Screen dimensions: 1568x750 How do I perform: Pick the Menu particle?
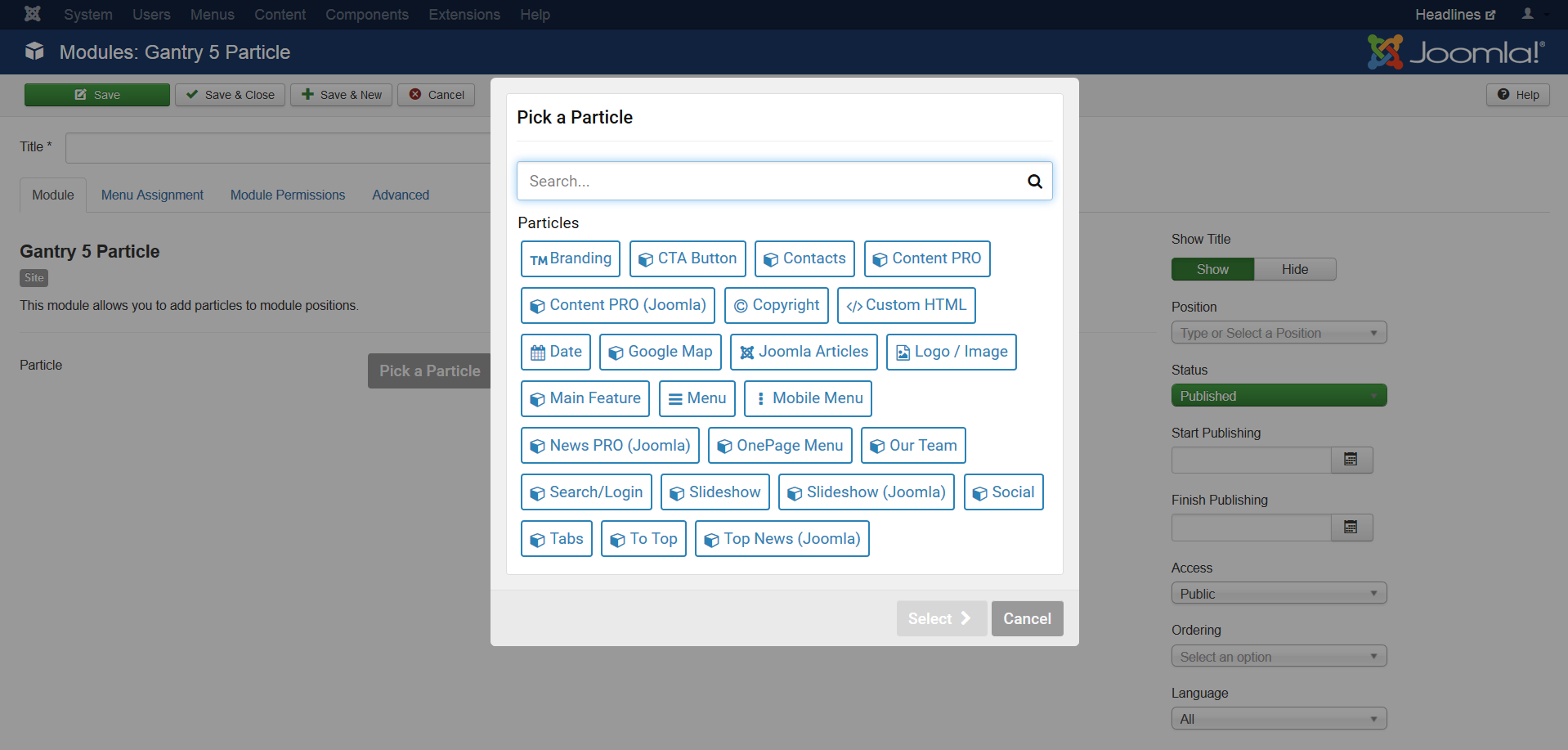(x=697, y=398)
